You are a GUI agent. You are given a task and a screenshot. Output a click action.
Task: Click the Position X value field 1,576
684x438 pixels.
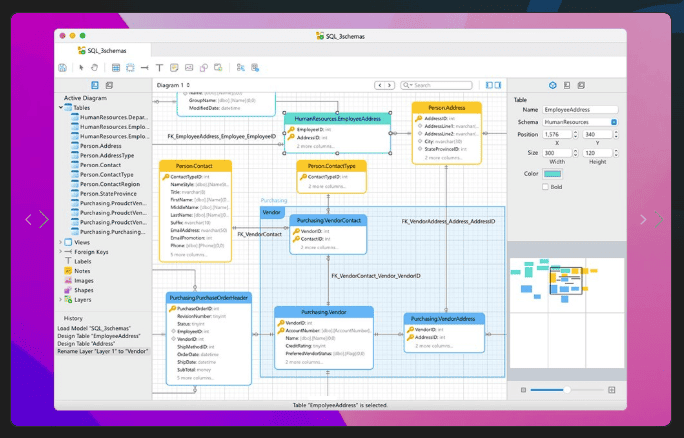click(557, 134)
